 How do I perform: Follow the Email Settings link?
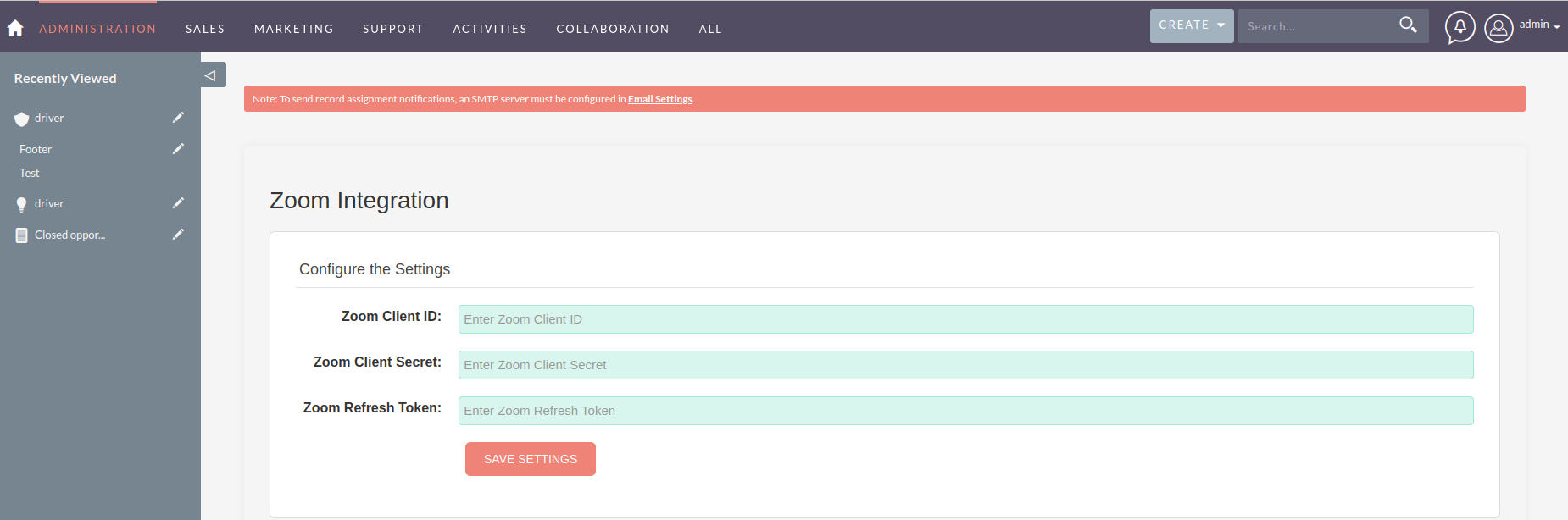click(660, 99)
